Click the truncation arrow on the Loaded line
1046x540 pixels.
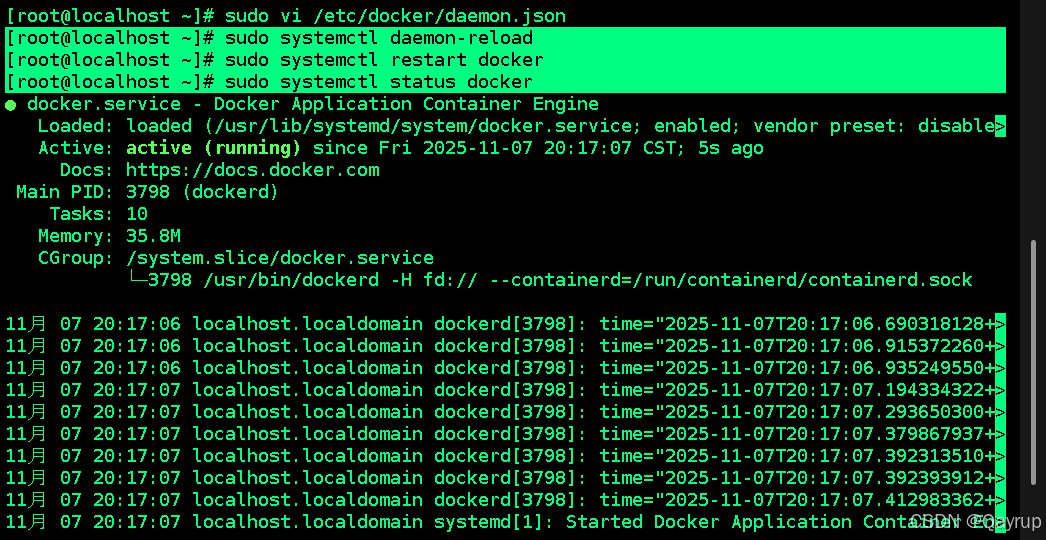pyautogui.click(x=1000, y=126)
